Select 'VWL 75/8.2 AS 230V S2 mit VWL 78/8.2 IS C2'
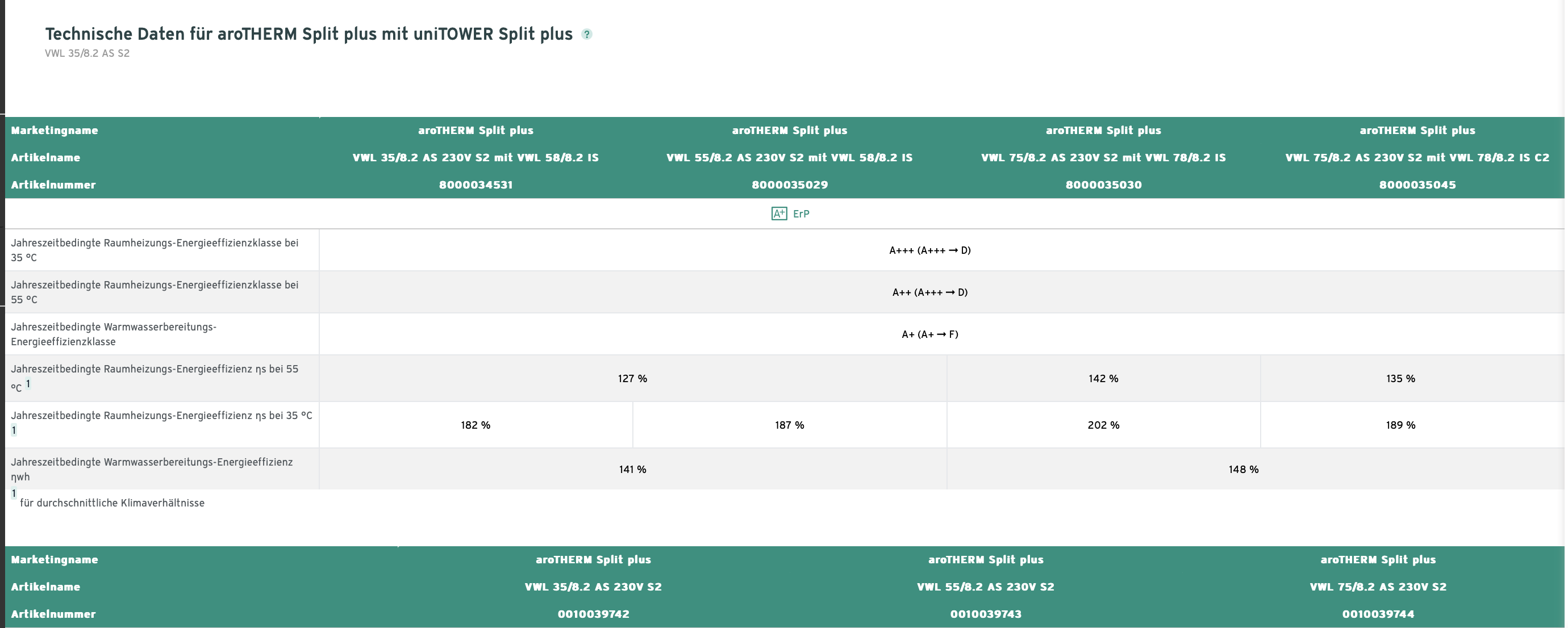 click(1417, 158)
